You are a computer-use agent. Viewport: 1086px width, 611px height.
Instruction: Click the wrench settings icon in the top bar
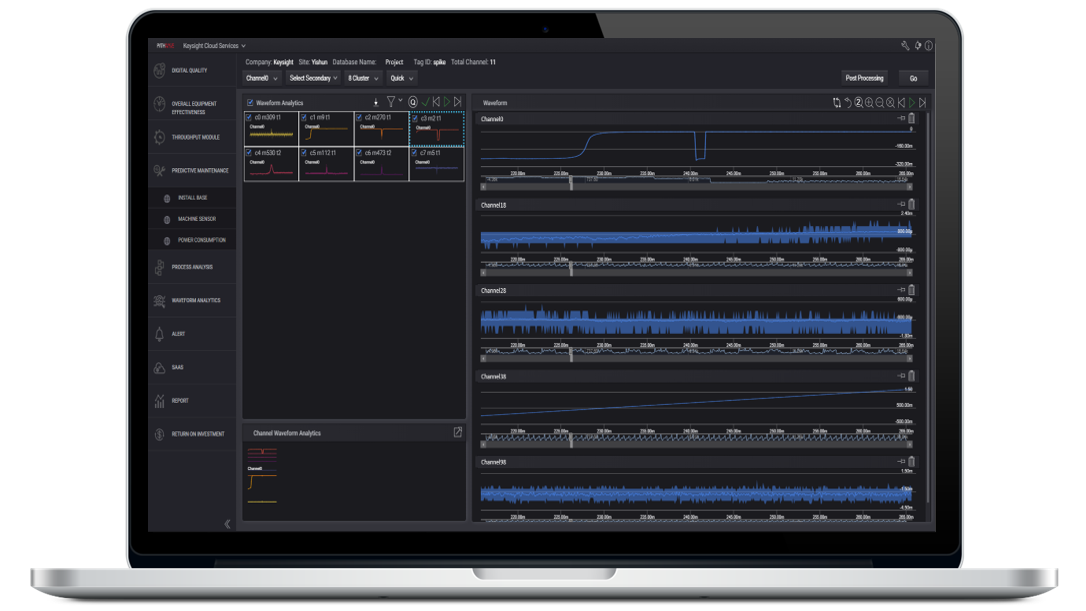point(905,45)
